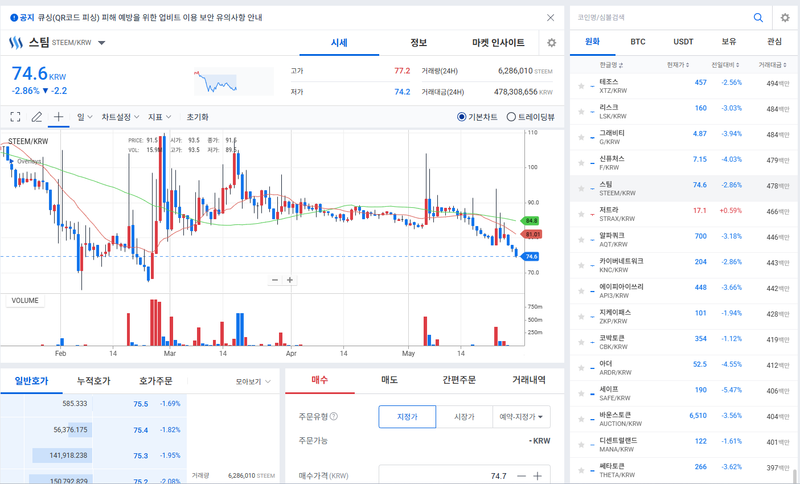Choose 시장가 order type
Screen dimensions: 800x484
(464, 417)
